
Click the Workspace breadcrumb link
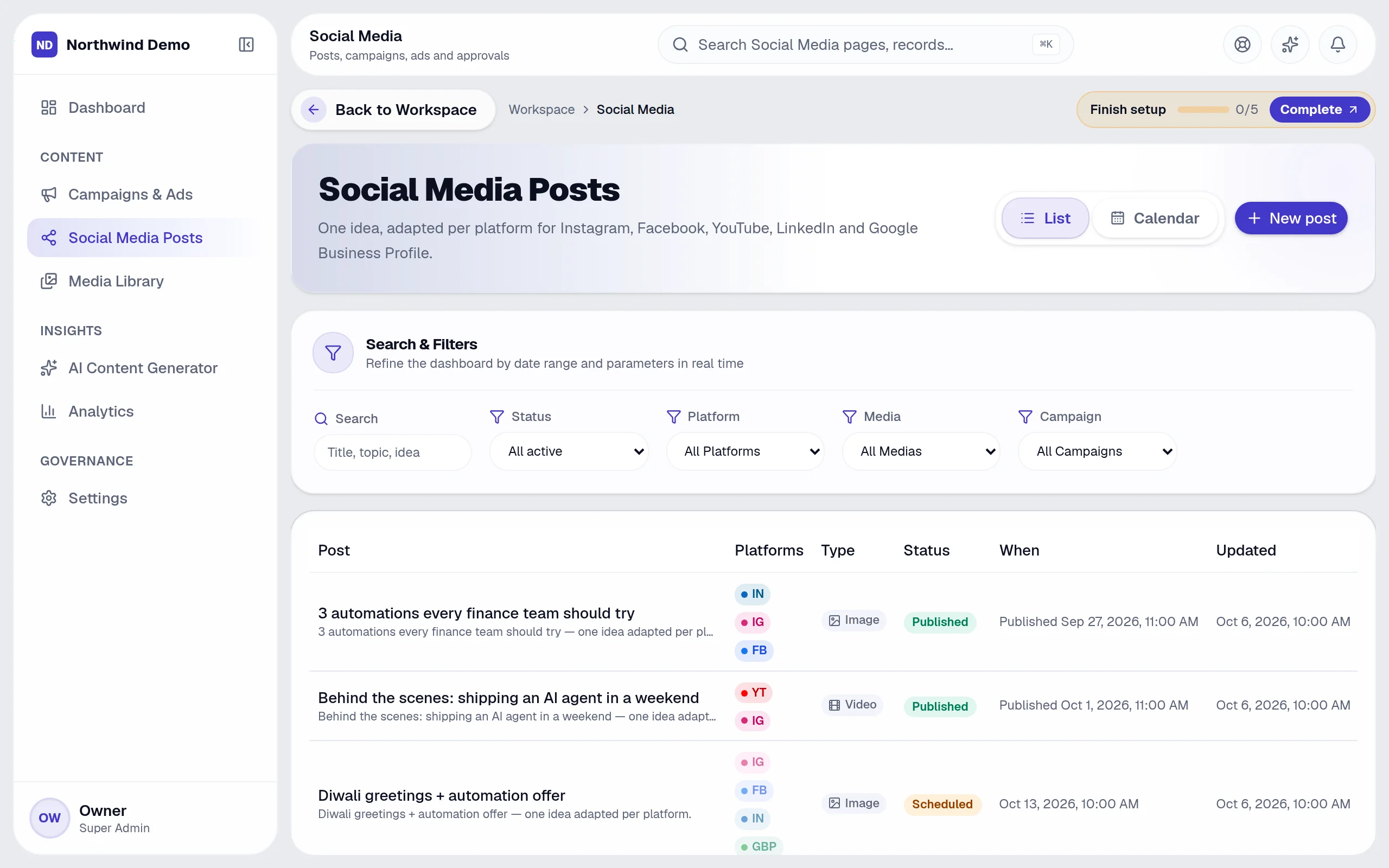coord(541,109)
